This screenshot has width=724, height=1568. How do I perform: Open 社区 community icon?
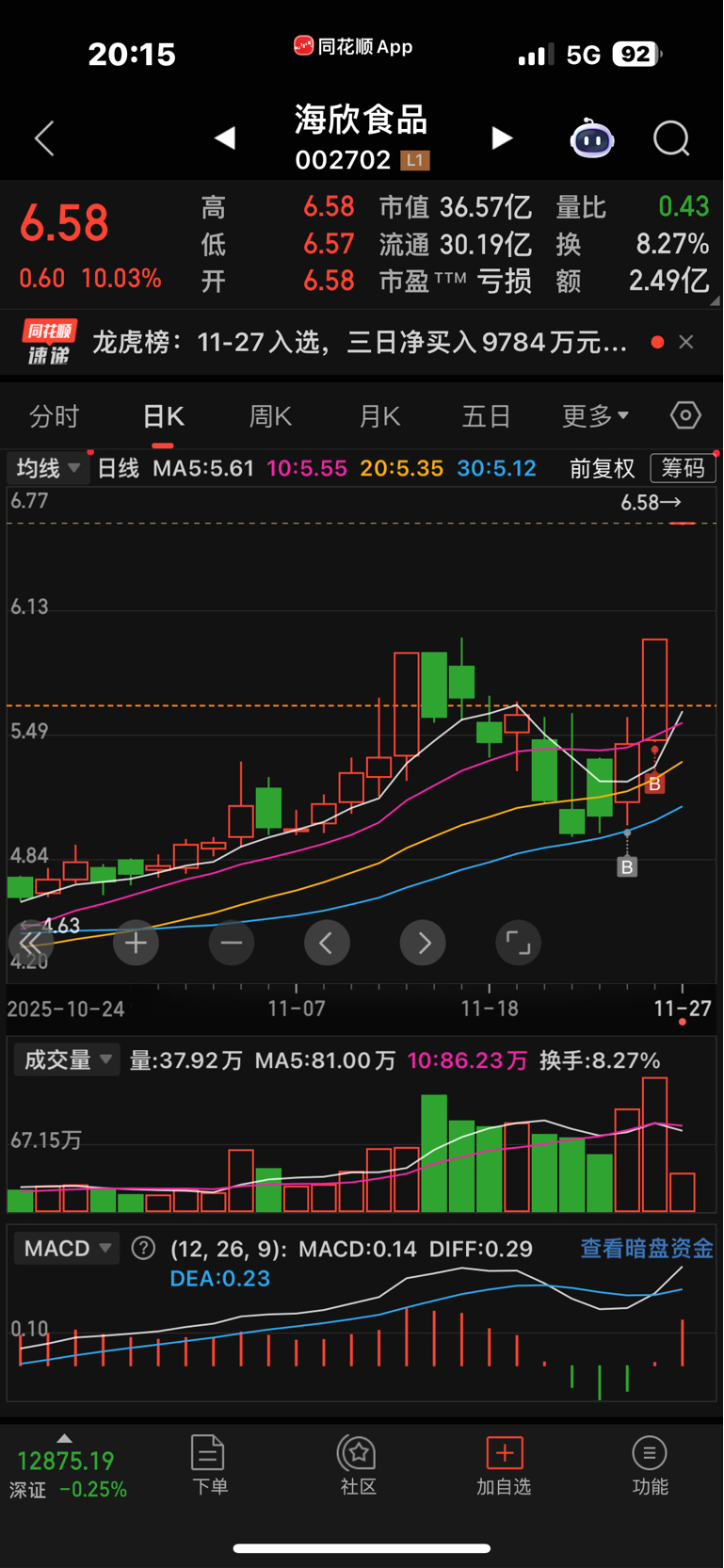358,1464
